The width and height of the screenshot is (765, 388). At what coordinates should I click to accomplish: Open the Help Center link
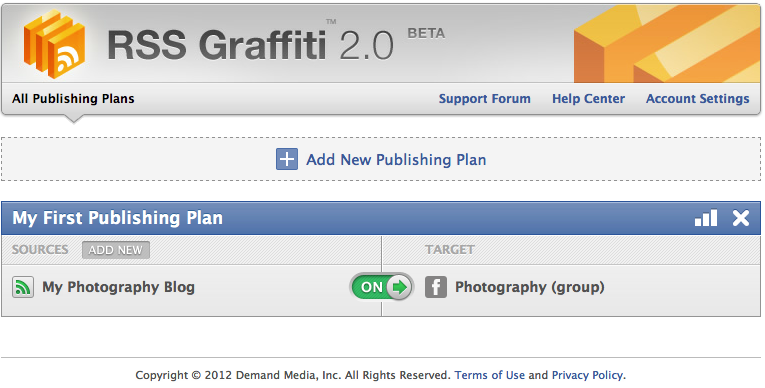pos(588,99)
